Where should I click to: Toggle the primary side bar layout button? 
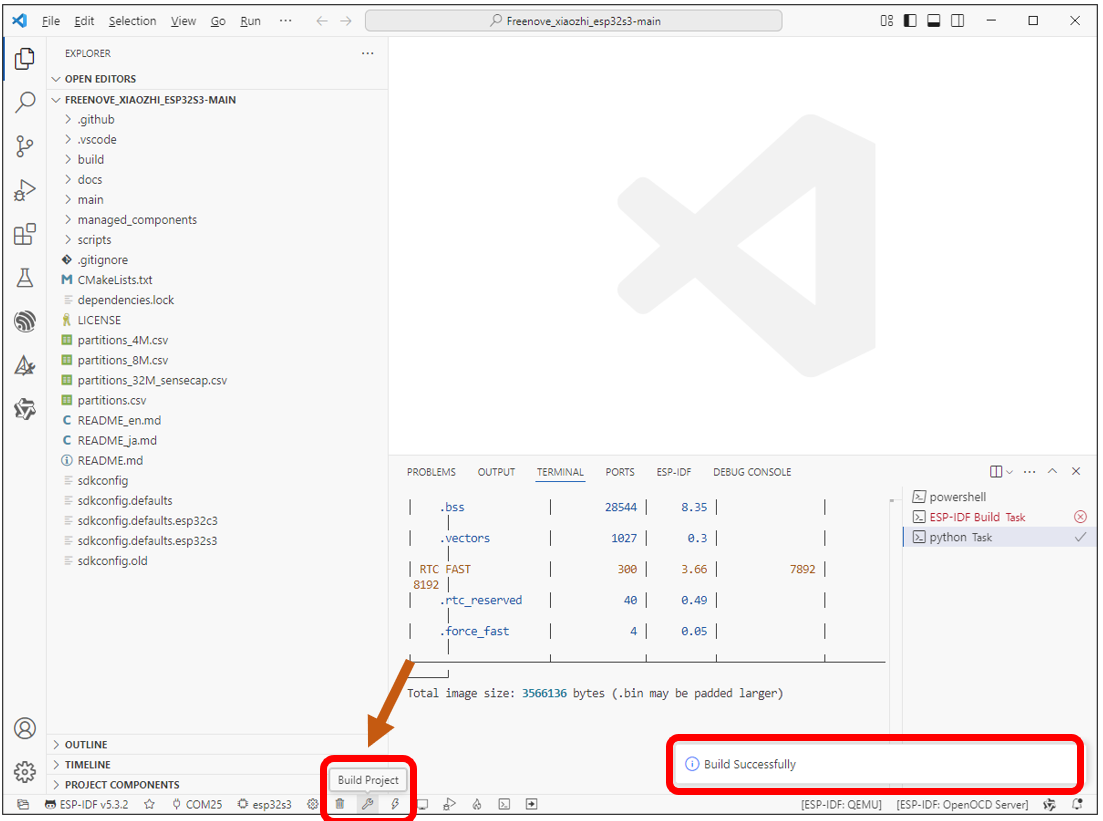pos(910,20)
